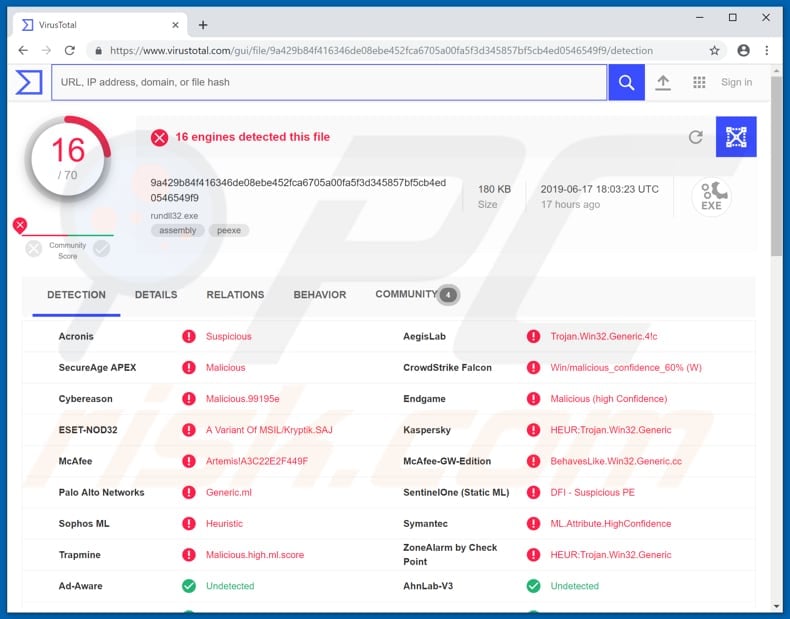Click the Symantec alert icon
Screen dimensions: 790x619
coord(533,524)
